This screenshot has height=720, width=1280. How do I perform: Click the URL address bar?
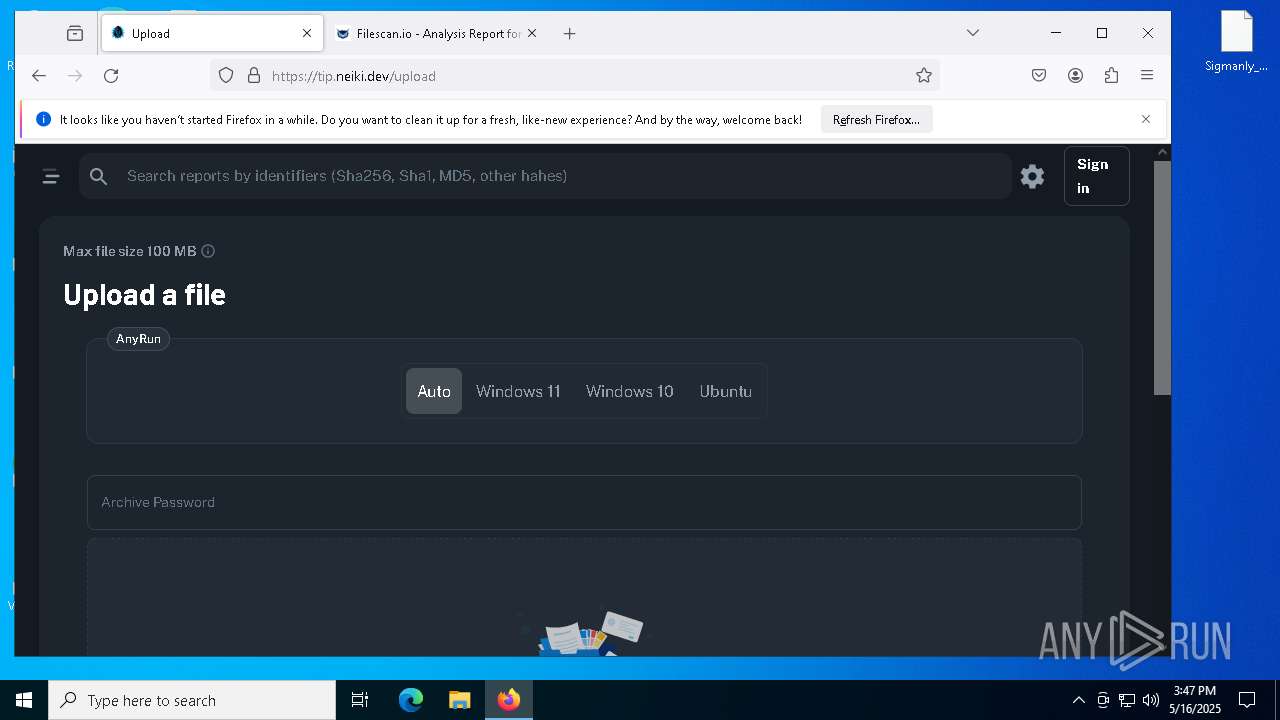click(575, 75)
